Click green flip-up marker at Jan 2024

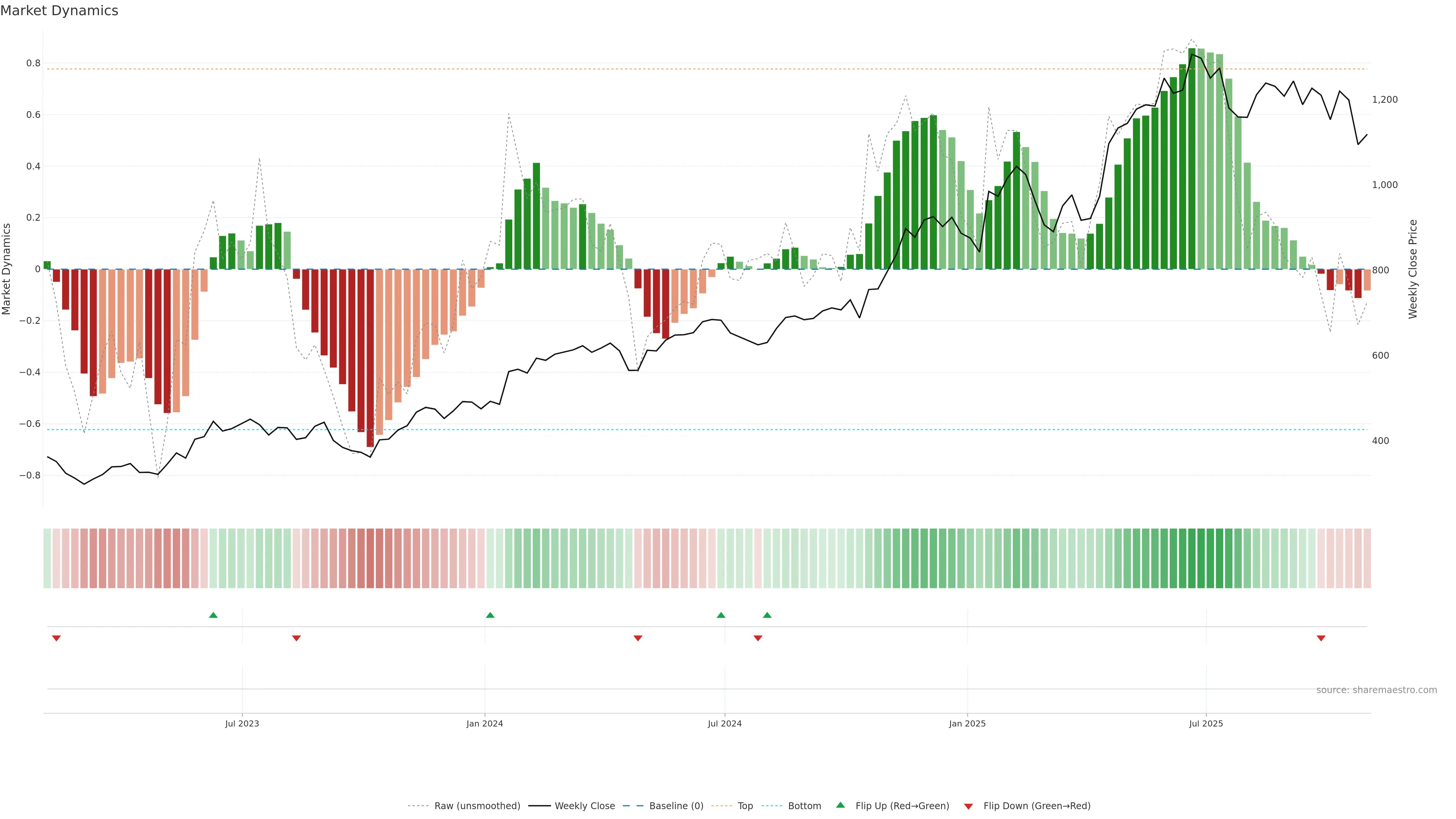coord(490,615)
